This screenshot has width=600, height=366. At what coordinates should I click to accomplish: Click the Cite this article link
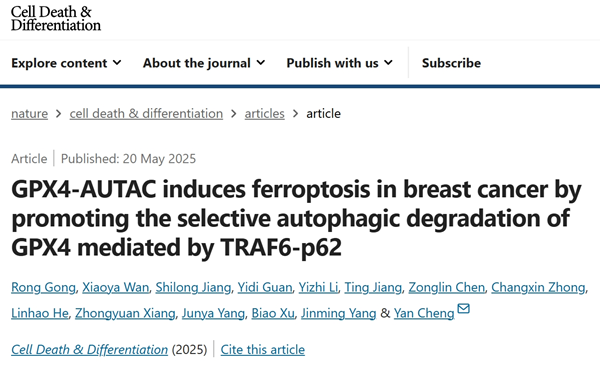coord(262,350)
